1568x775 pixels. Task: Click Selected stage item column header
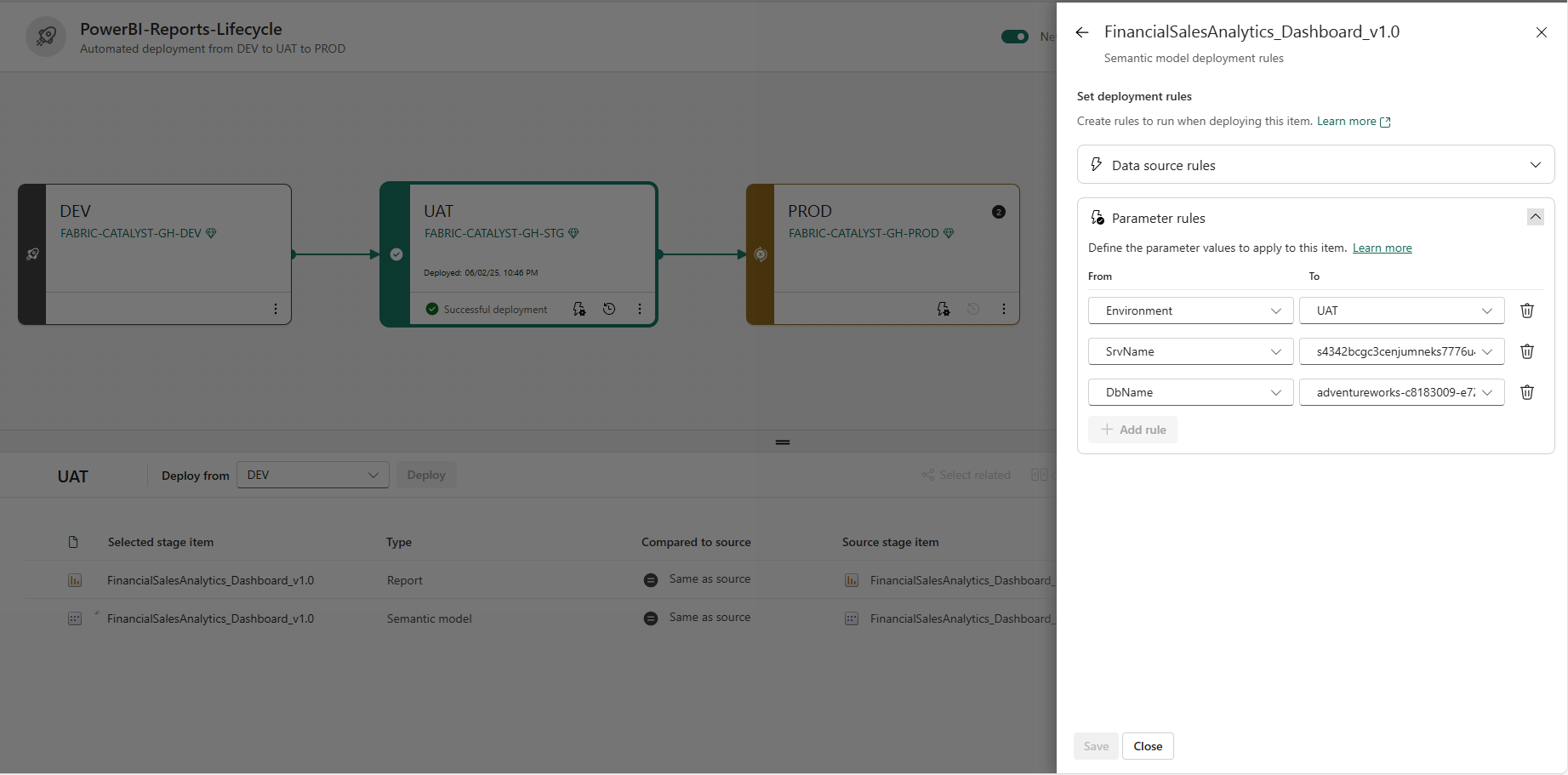click(161, 542)
